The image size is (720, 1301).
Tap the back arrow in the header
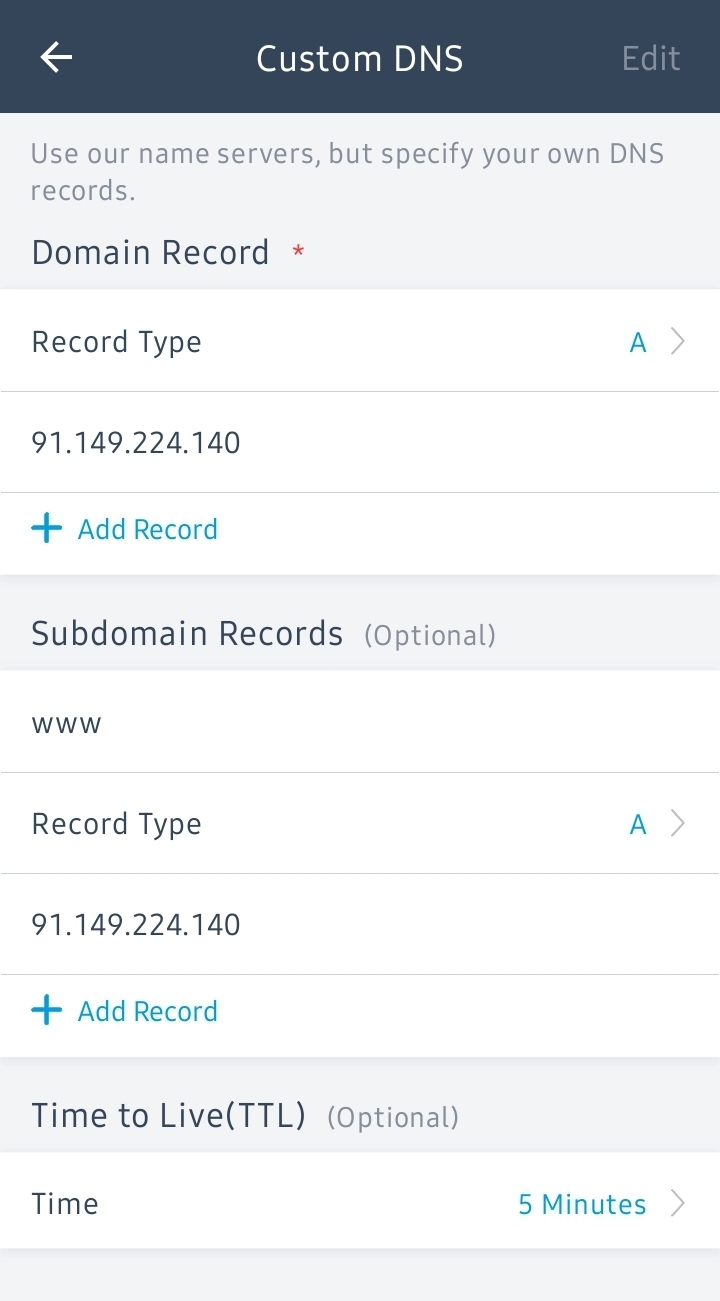(x=56, y=58)
